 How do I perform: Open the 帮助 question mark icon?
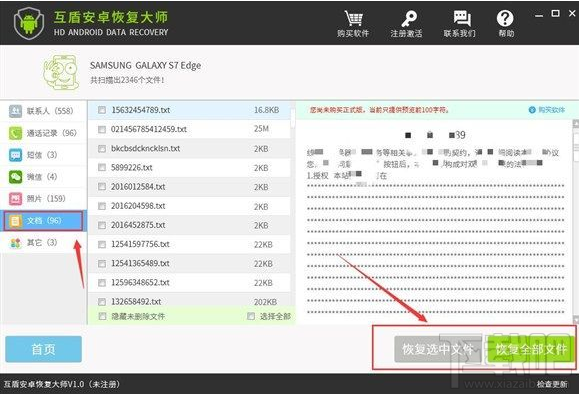pyautogui.click(x=505, y=18)
